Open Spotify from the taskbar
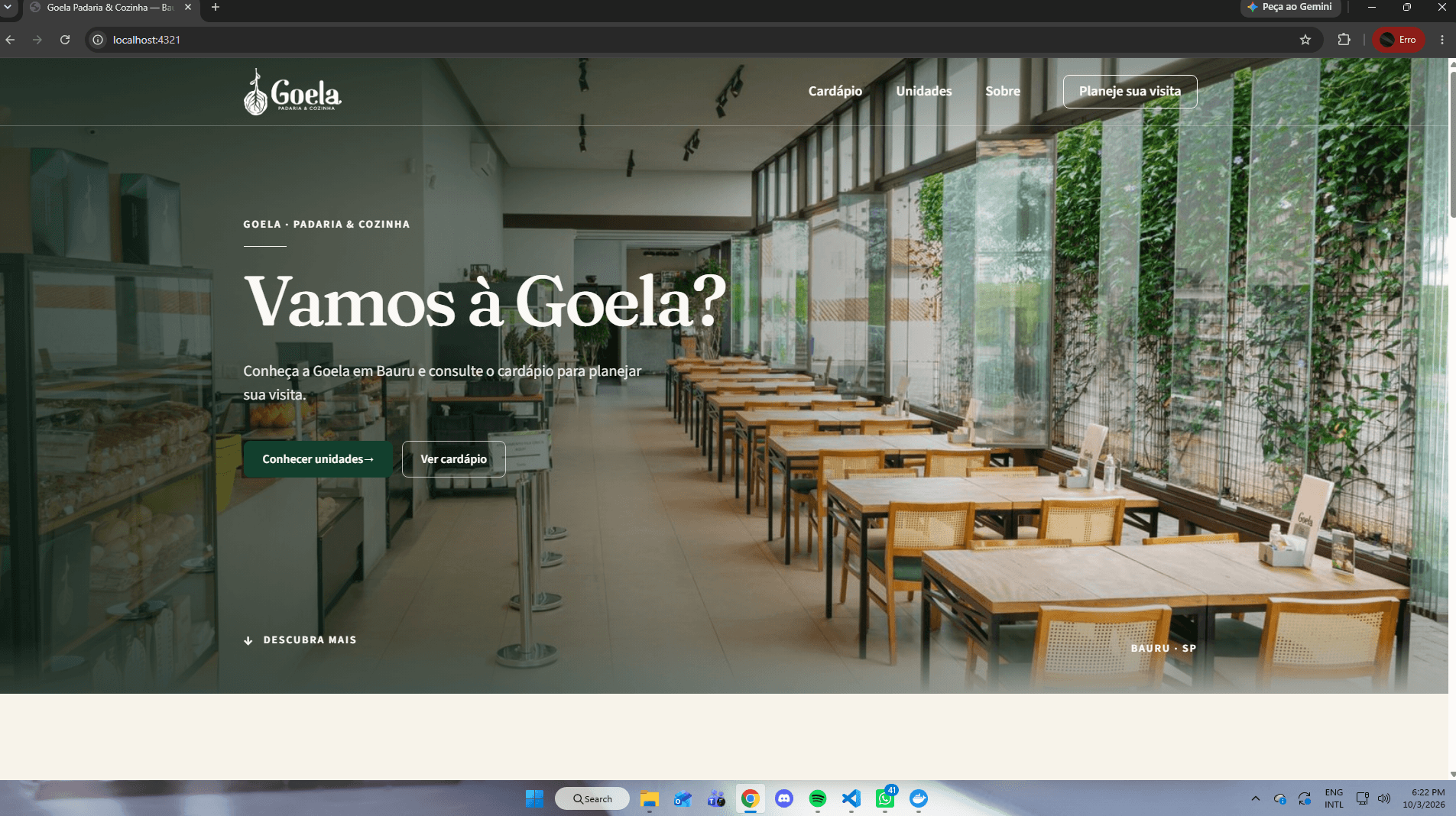The image size is (1456, 816). pyautogui.click(x=818, y=798)
